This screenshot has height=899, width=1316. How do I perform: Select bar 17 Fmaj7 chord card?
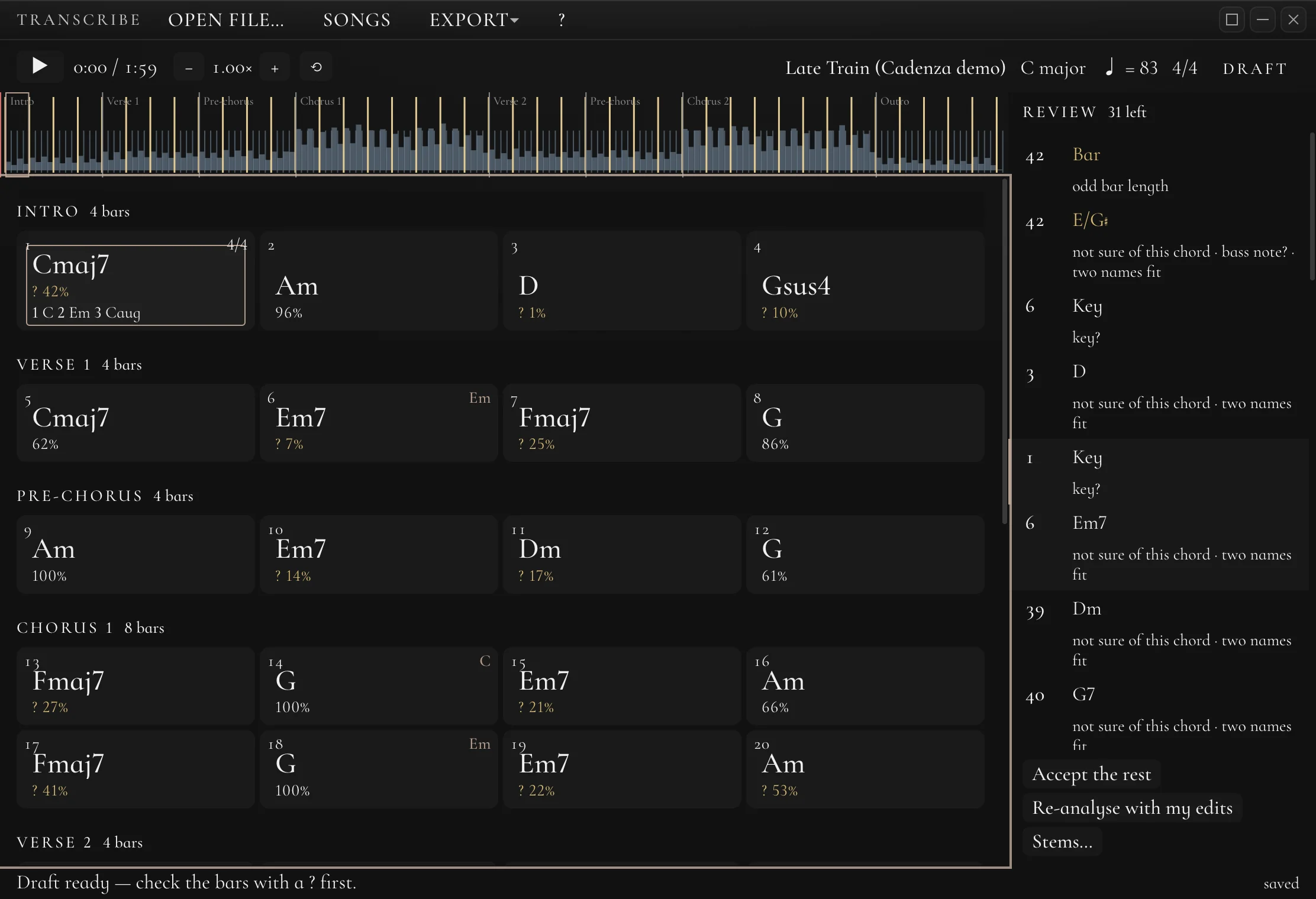136,769
